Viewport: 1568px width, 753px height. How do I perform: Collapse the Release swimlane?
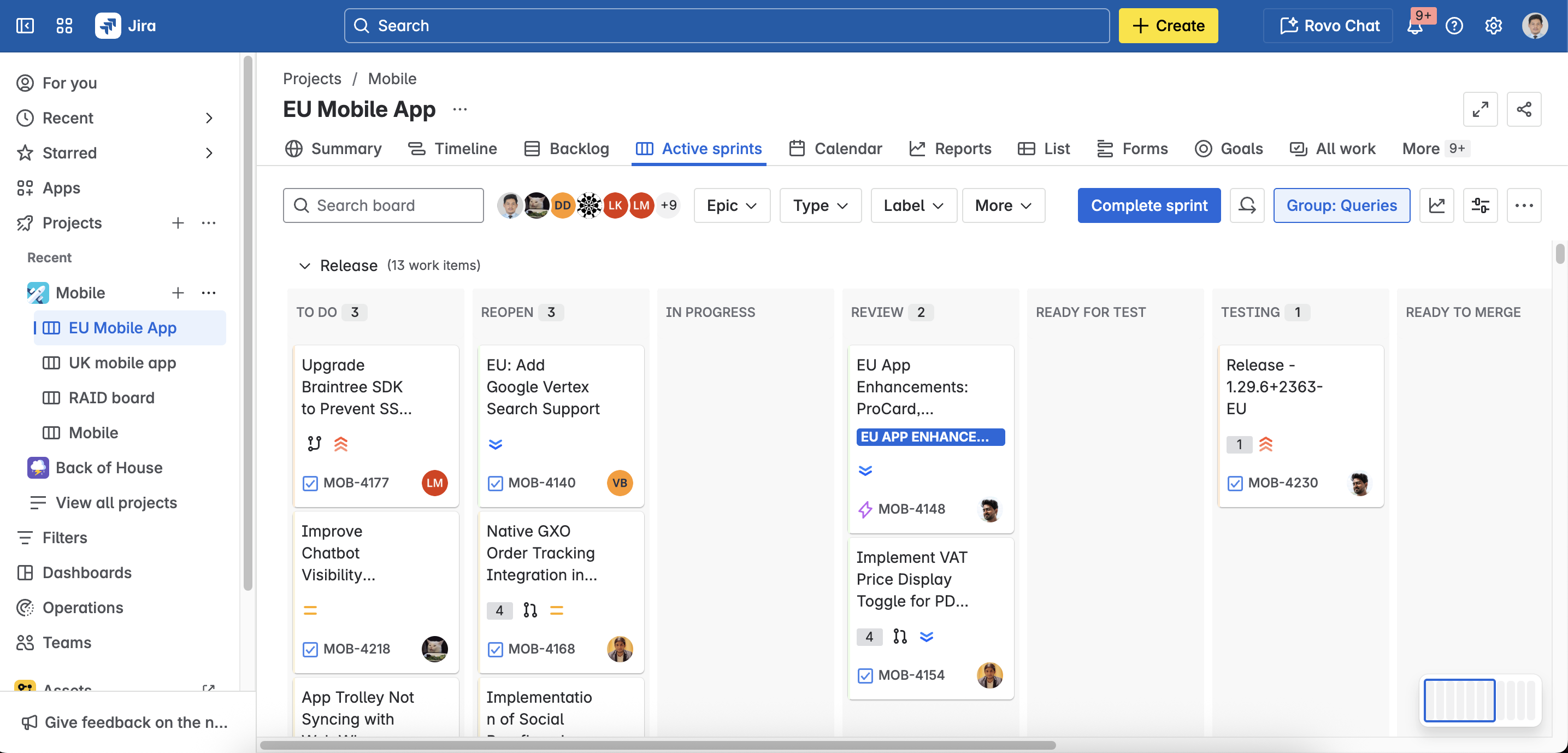pyautogui.click(x=305, y=266)
